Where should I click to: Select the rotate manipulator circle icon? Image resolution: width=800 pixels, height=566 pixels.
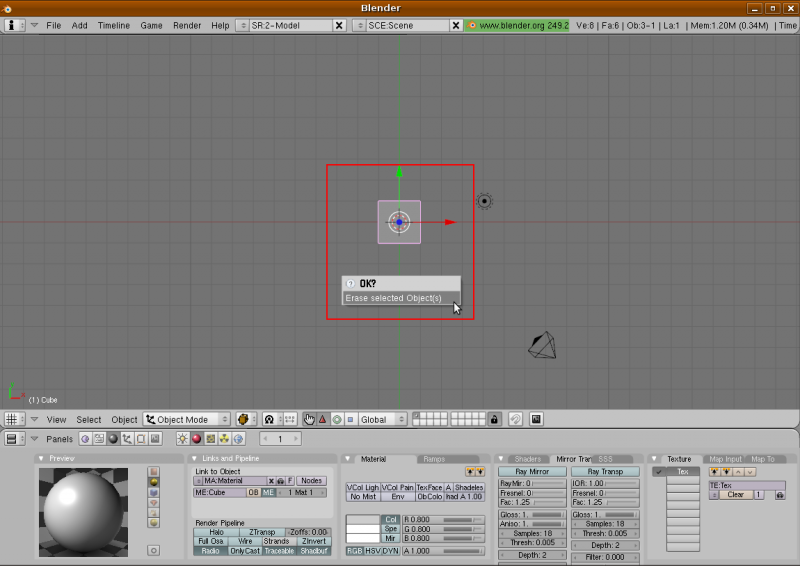(x=337, y=419)
